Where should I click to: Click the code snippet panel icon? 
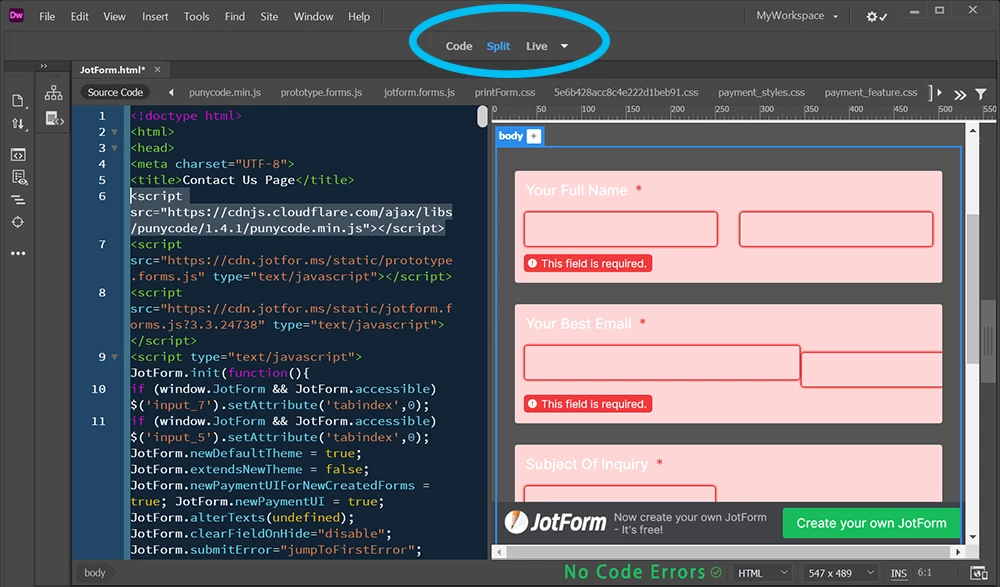[54, 118]
